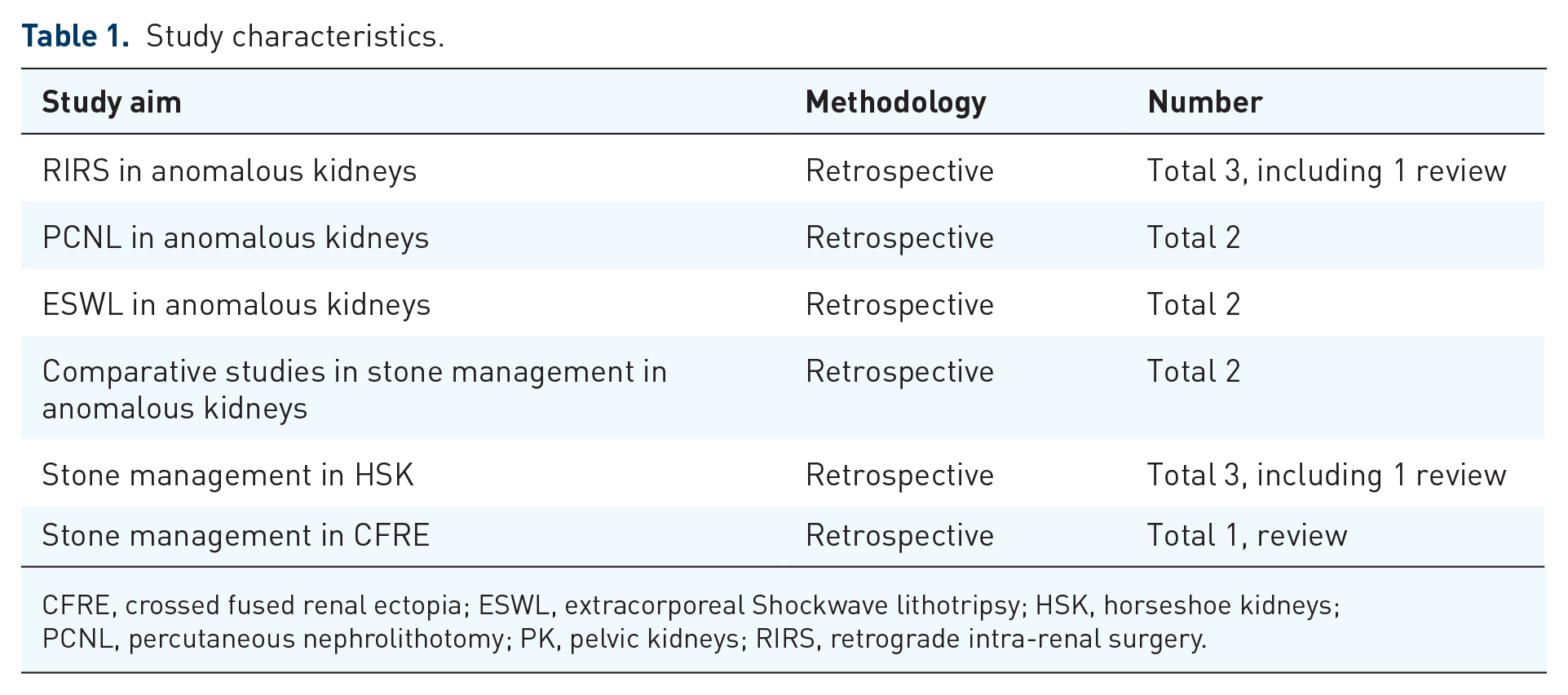
Task: Click the abbreviations footnote starting with "CFRE"
Action: click(x=690, y=622)
